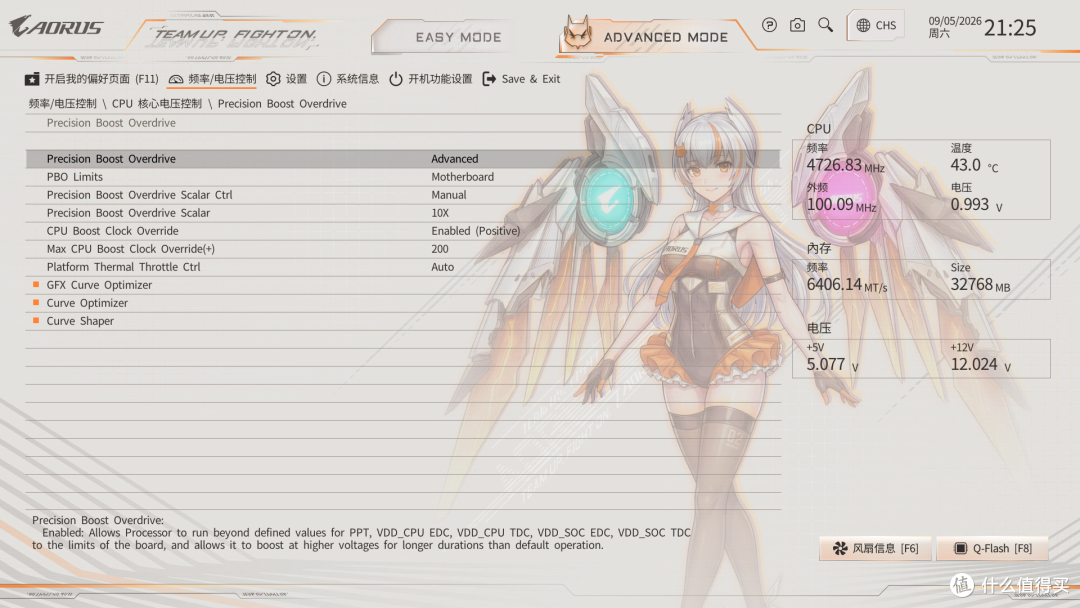Viewport: 1080px width, 608px height.
Task: Change Scalar Ctrl Manual value
Action: (448, 194)
